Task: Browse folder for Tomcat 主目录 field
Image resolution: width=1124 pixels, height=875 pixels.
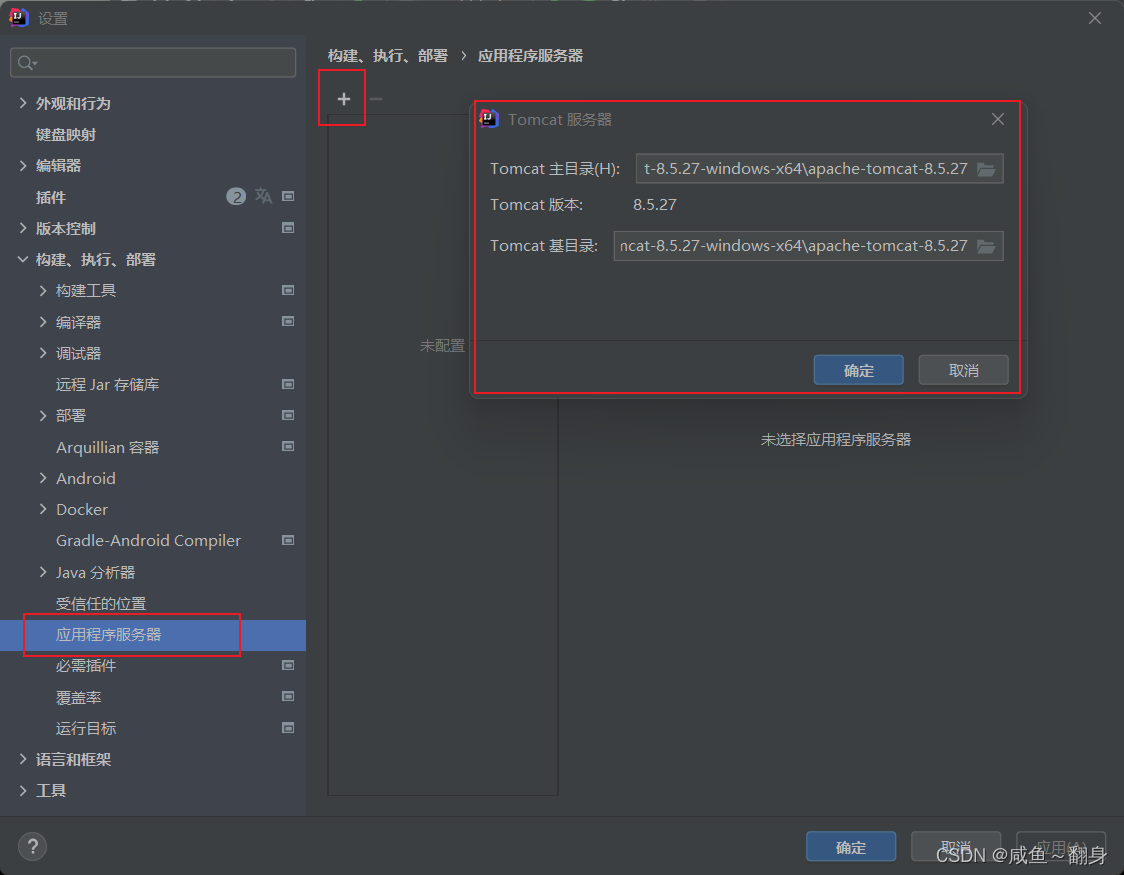Action: coord(986,169)
